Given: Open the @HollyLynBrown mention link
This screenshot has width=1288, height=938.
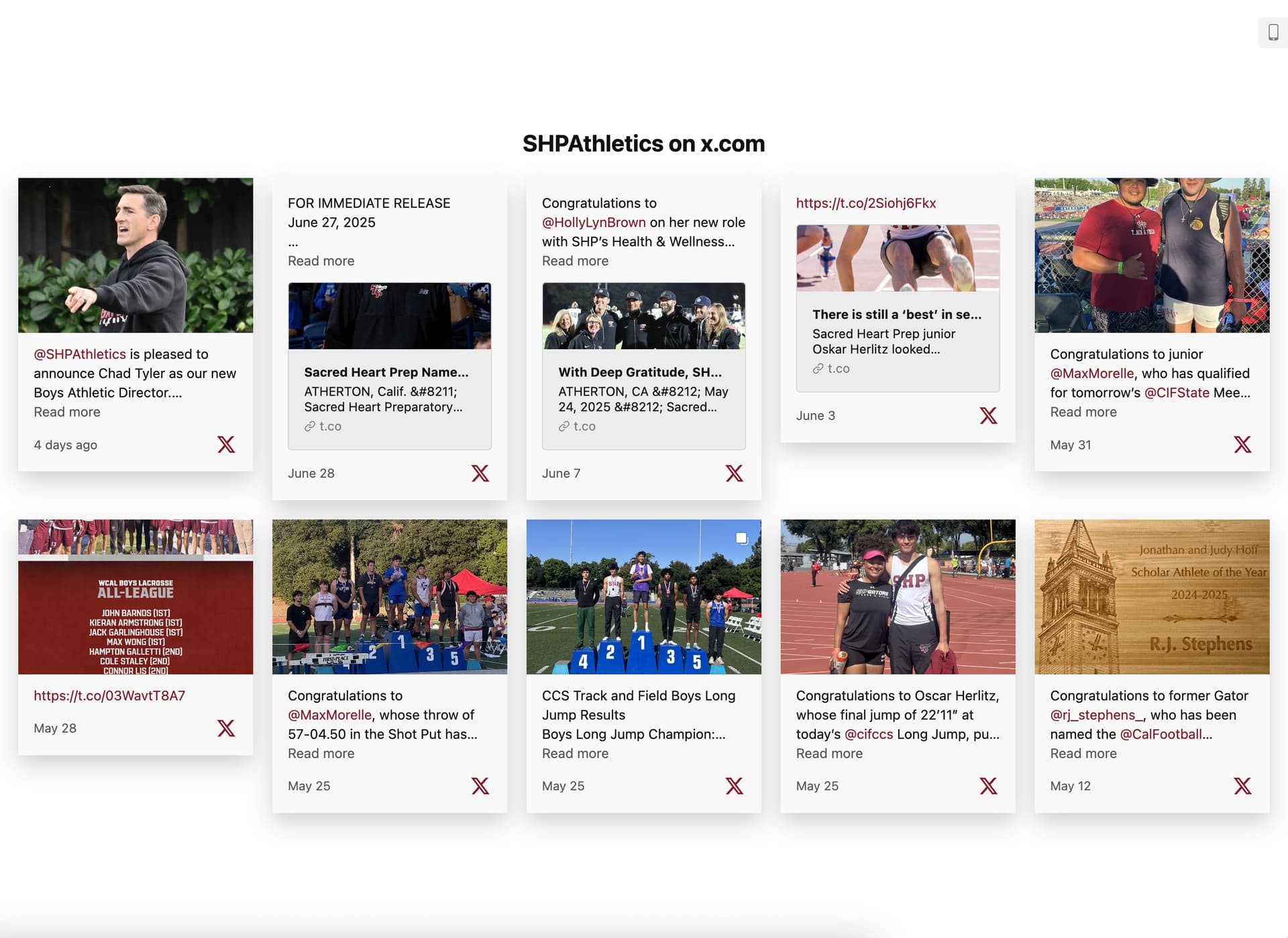Looking at the screenshot, I should click(x=594, y=223).
